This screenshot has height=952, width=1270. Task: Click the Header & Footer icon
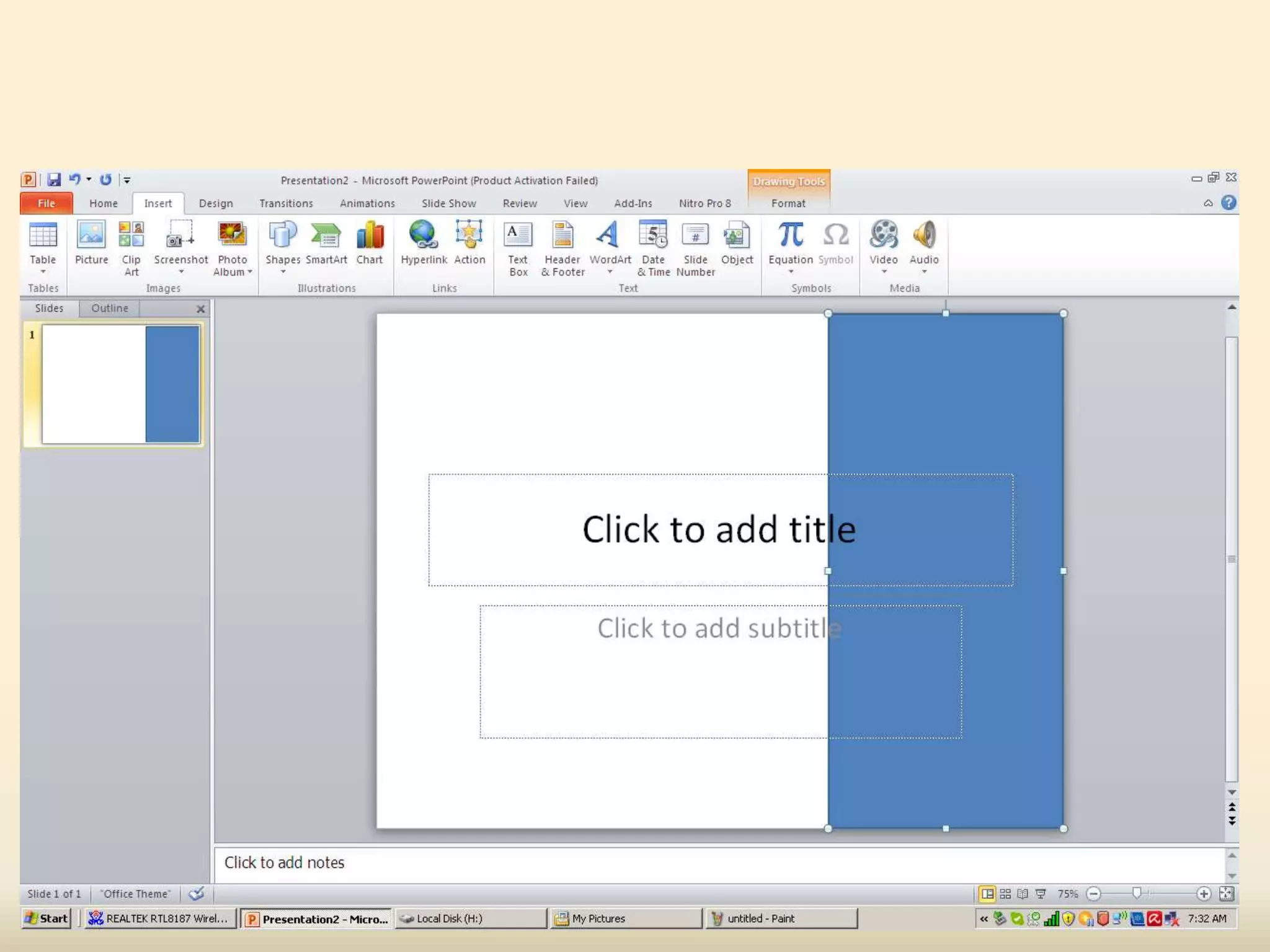click(x=562, y=248)
